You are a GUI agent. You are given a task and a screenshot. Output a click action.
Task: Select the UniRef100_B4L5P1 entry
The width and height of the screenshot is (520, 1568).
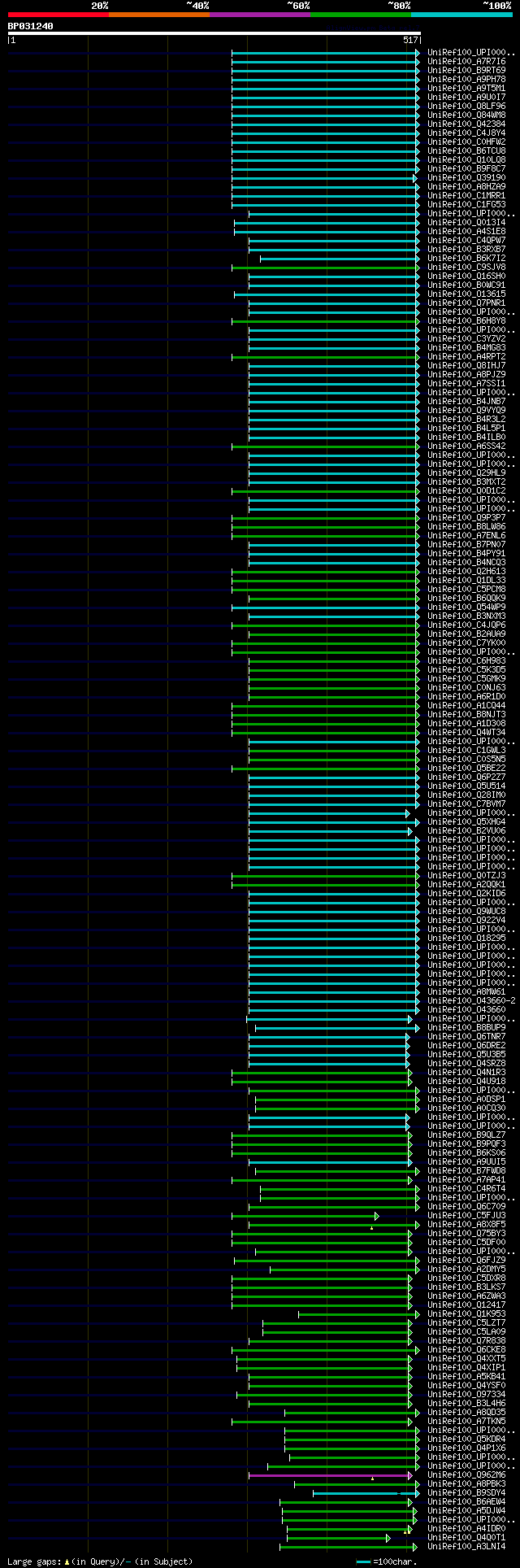466,429
